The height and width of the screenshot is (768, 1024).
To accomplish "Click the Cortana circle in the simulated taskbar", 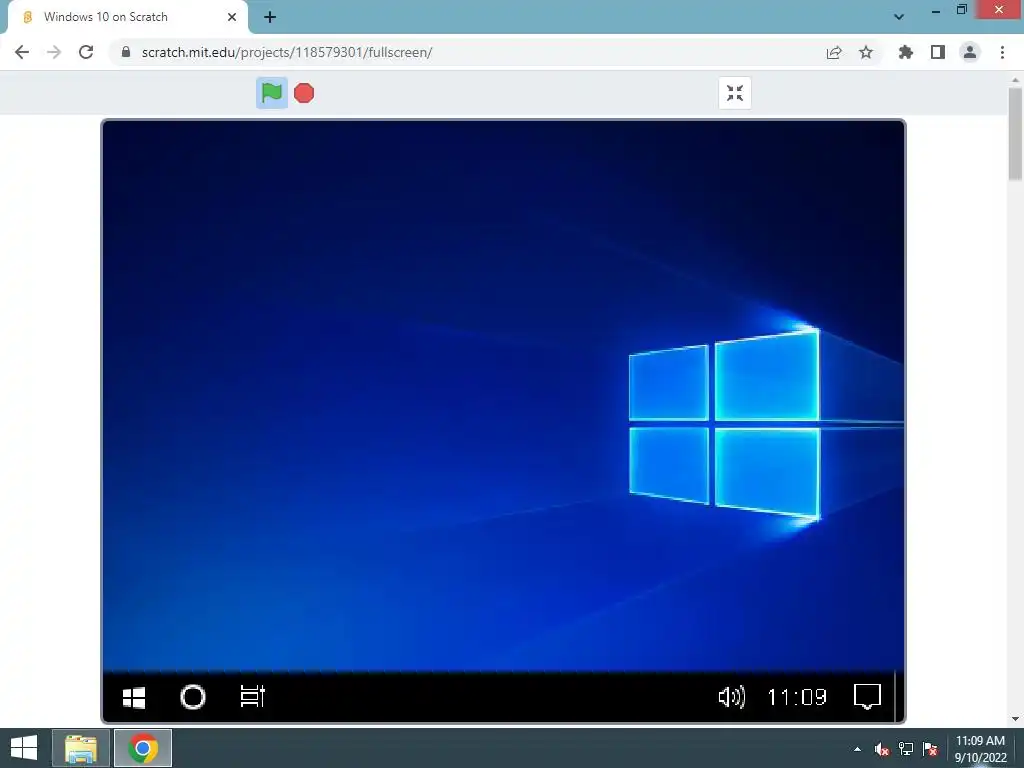I will [x=193, y=697].
